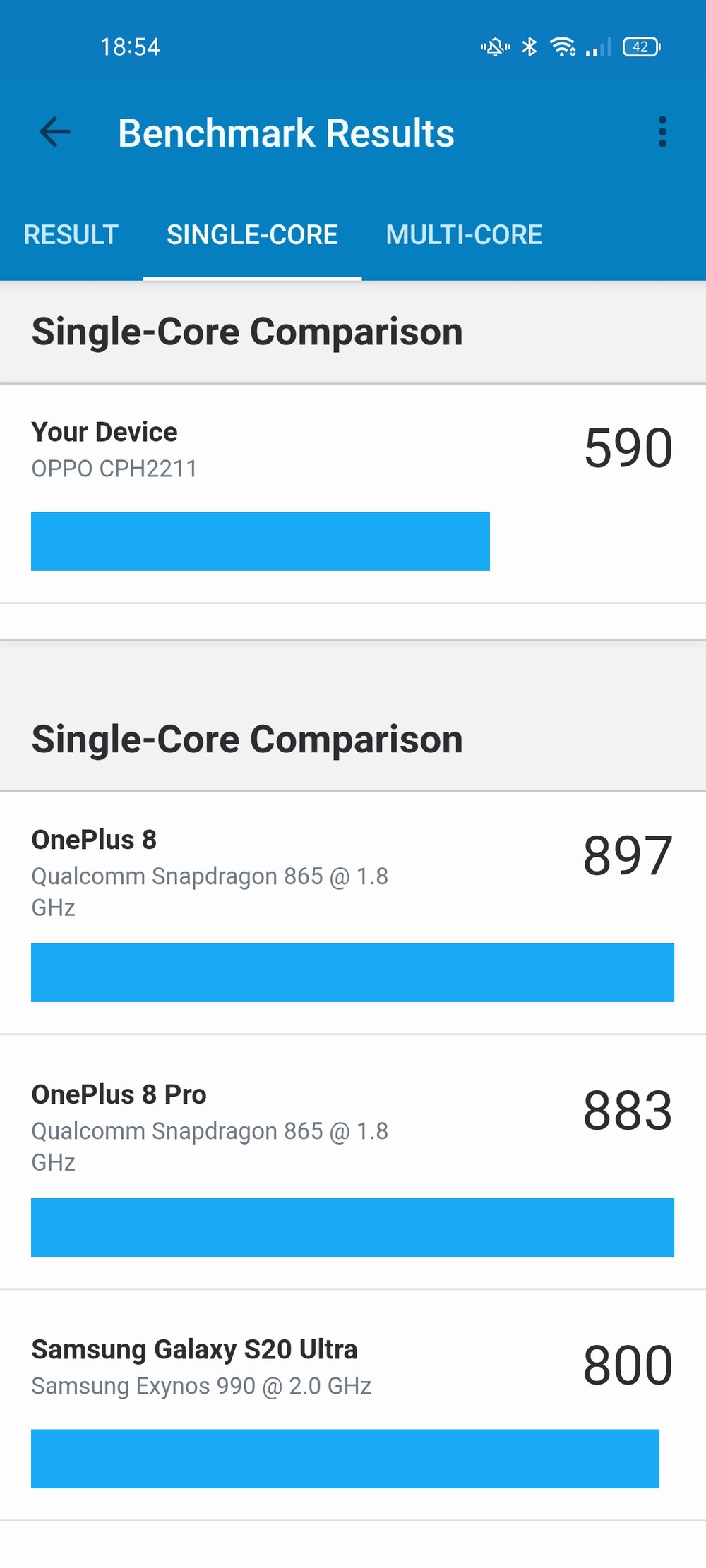The width and height of the screenshot is (706, 1568).
Task: Tap the muted vibrate bell icon
Action: click(x=495, y=47)
